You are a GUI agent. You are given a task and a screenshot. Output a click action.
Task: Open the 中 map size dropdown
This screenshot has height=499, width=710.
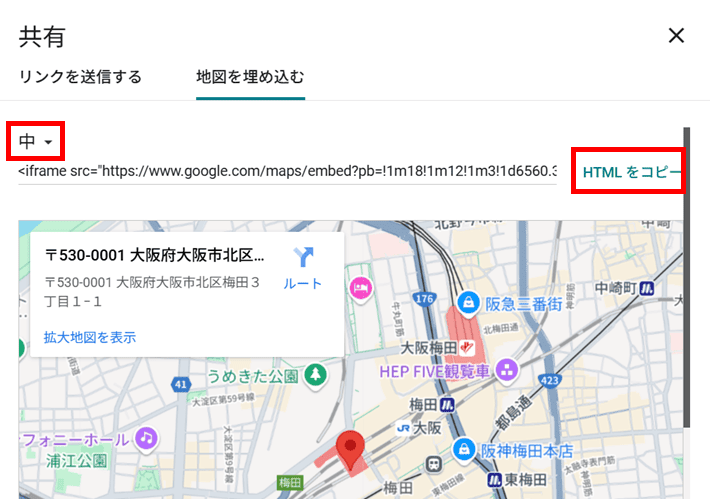click(x=35, y=142)
